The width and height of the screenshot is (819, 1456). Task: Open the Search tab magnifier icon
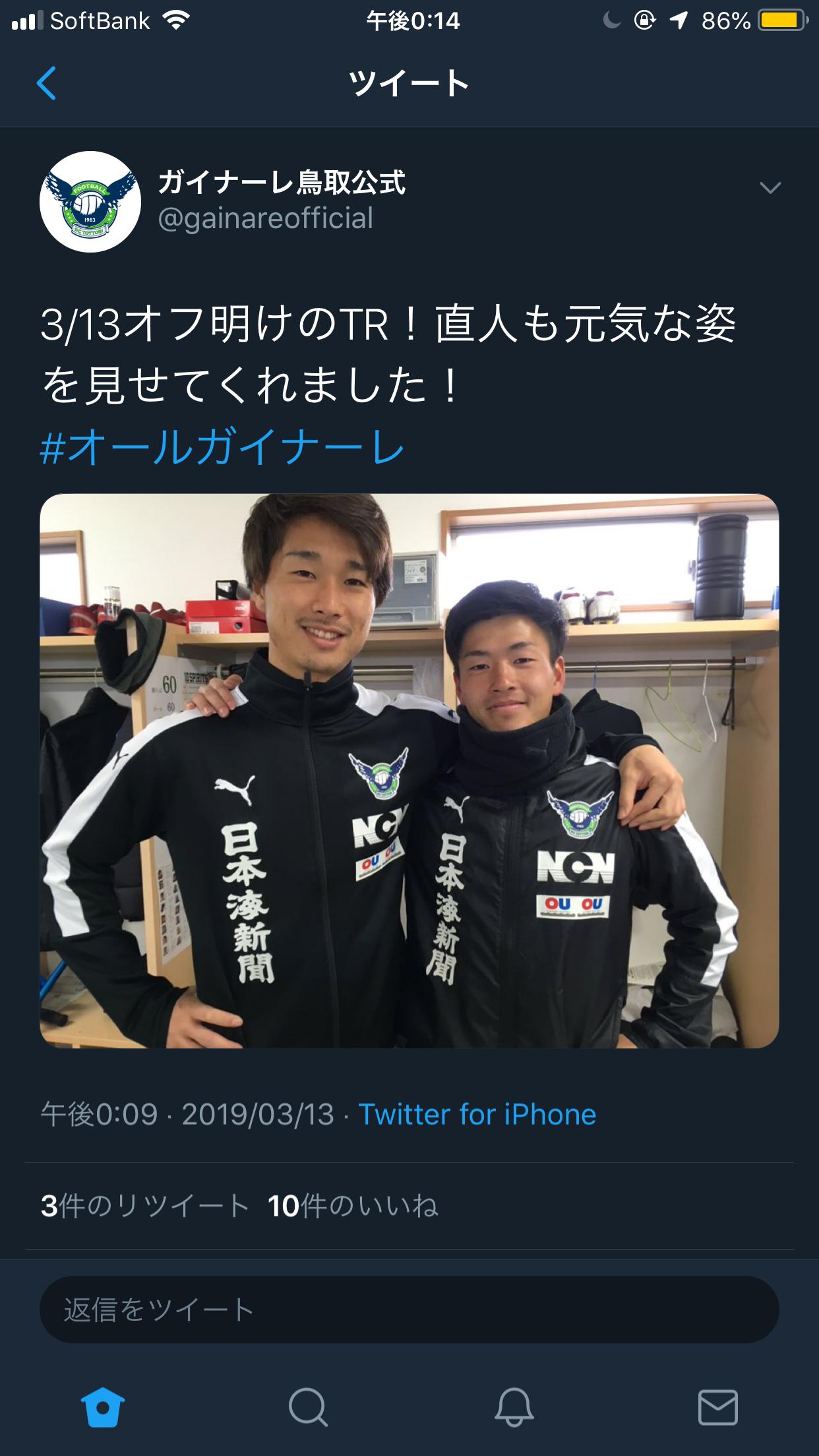tap(308, 1408)
